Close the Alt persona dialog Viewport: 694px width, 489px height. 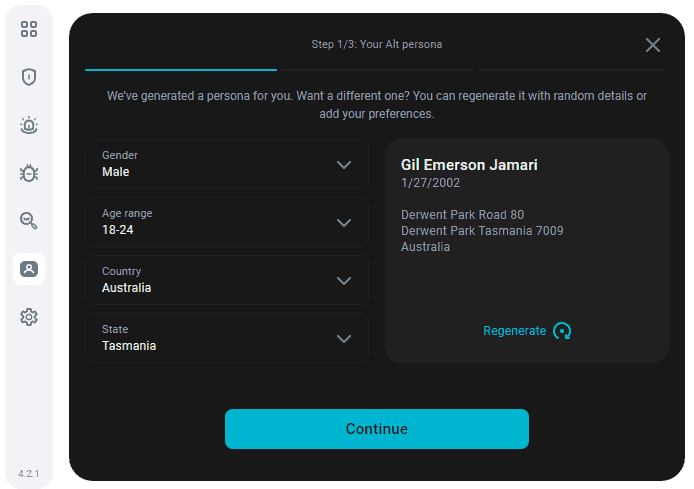[652, 45]
